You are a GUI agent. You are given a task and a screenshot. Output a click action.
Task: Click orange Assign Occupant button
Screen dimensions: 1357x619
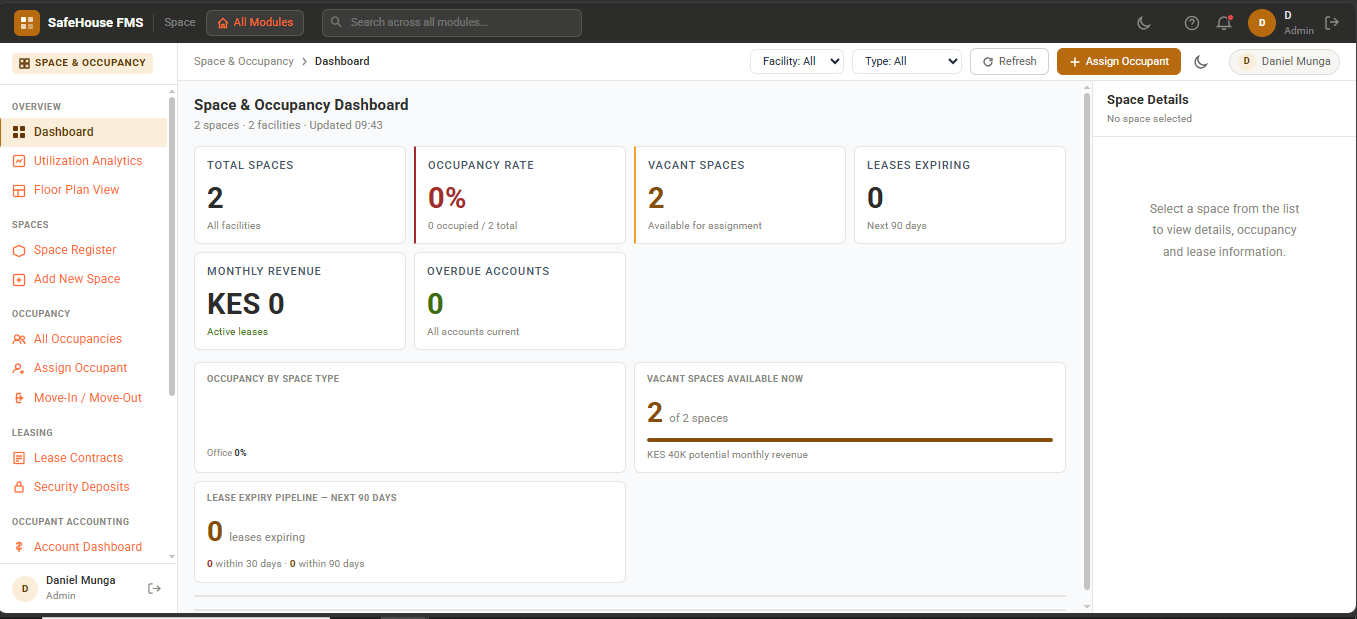[x=1119, y=61]
